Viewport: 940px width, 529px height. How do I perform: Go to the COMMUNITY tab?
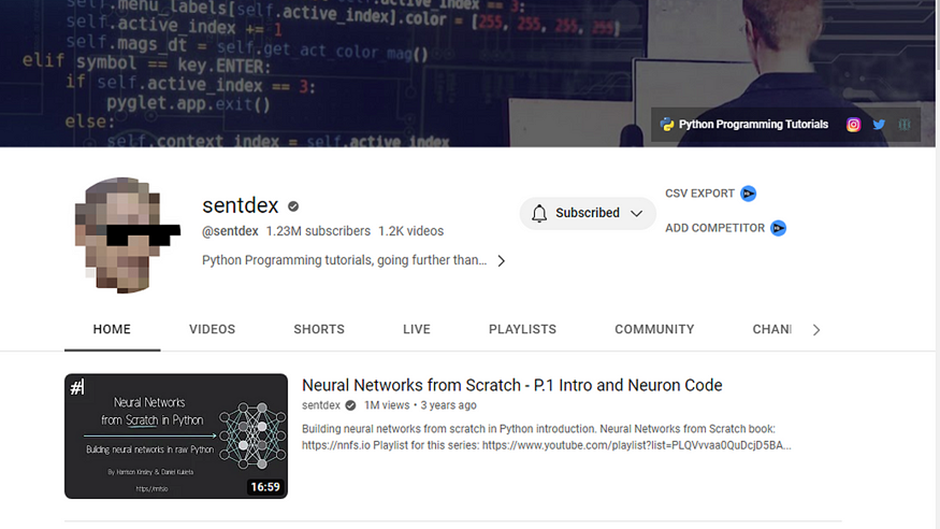654,329
